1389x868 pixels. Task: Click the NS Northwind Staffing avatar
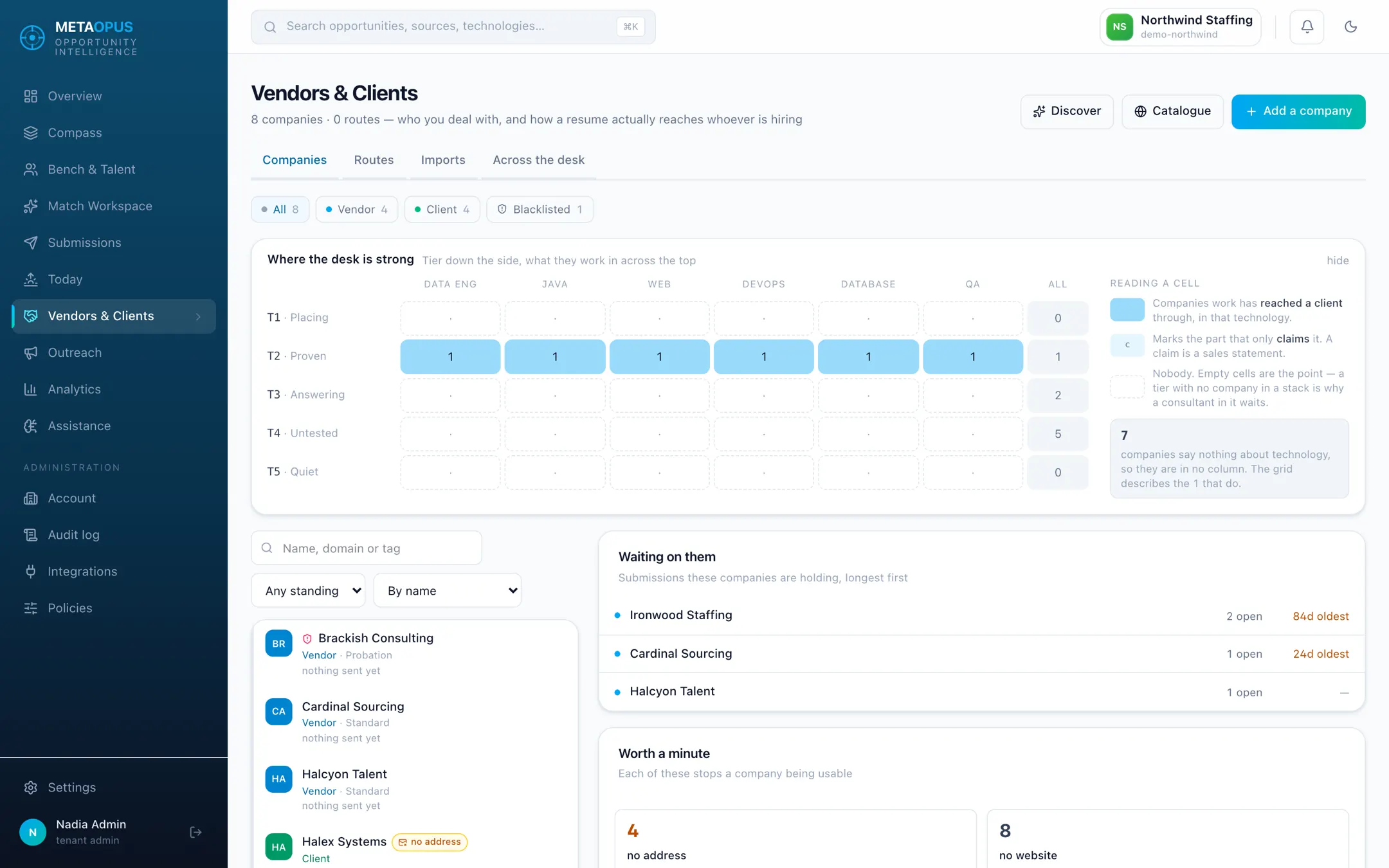click(x=1120, y=27)
